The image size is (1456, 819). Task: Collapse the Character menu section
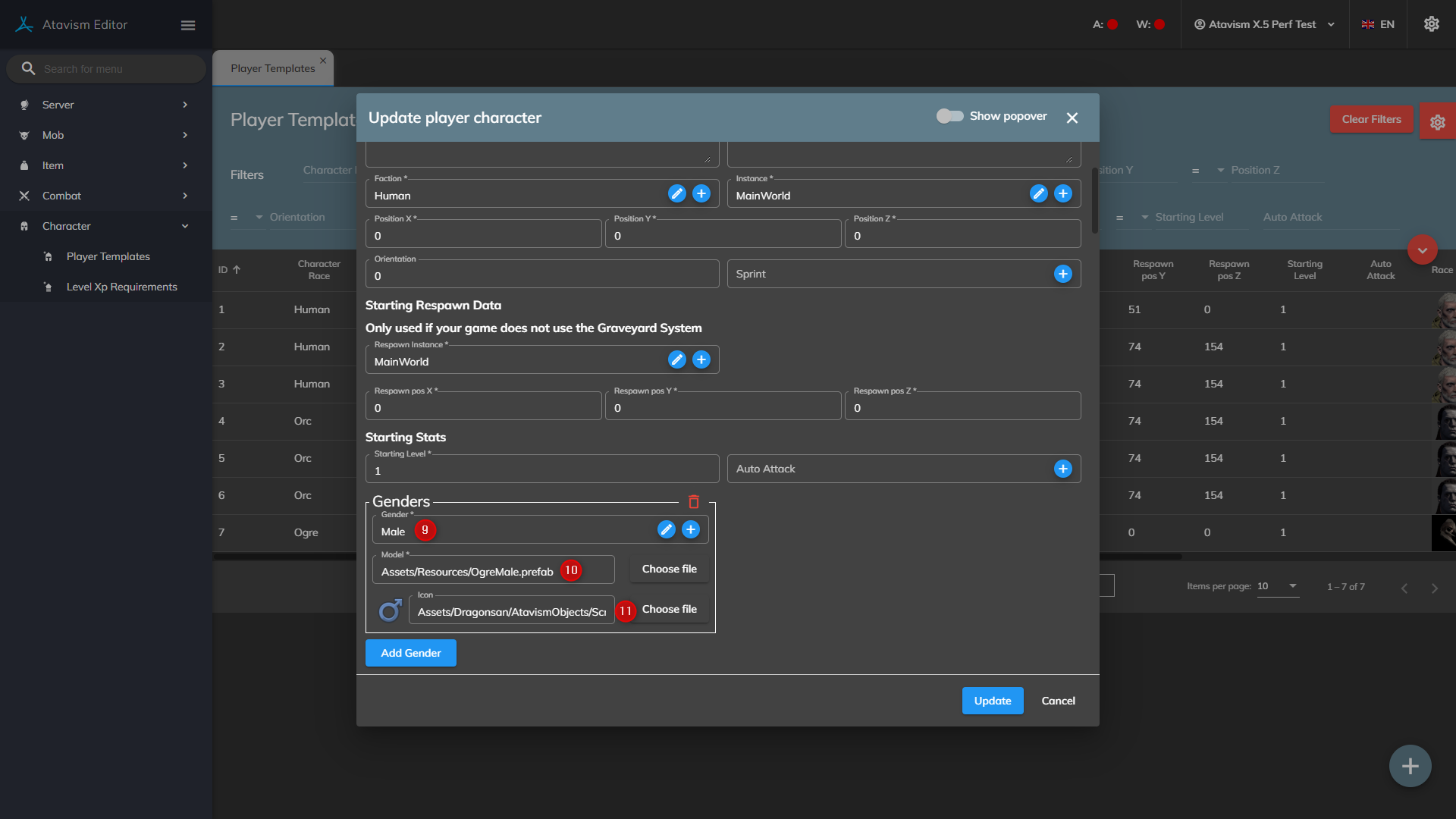click(105, 226)
